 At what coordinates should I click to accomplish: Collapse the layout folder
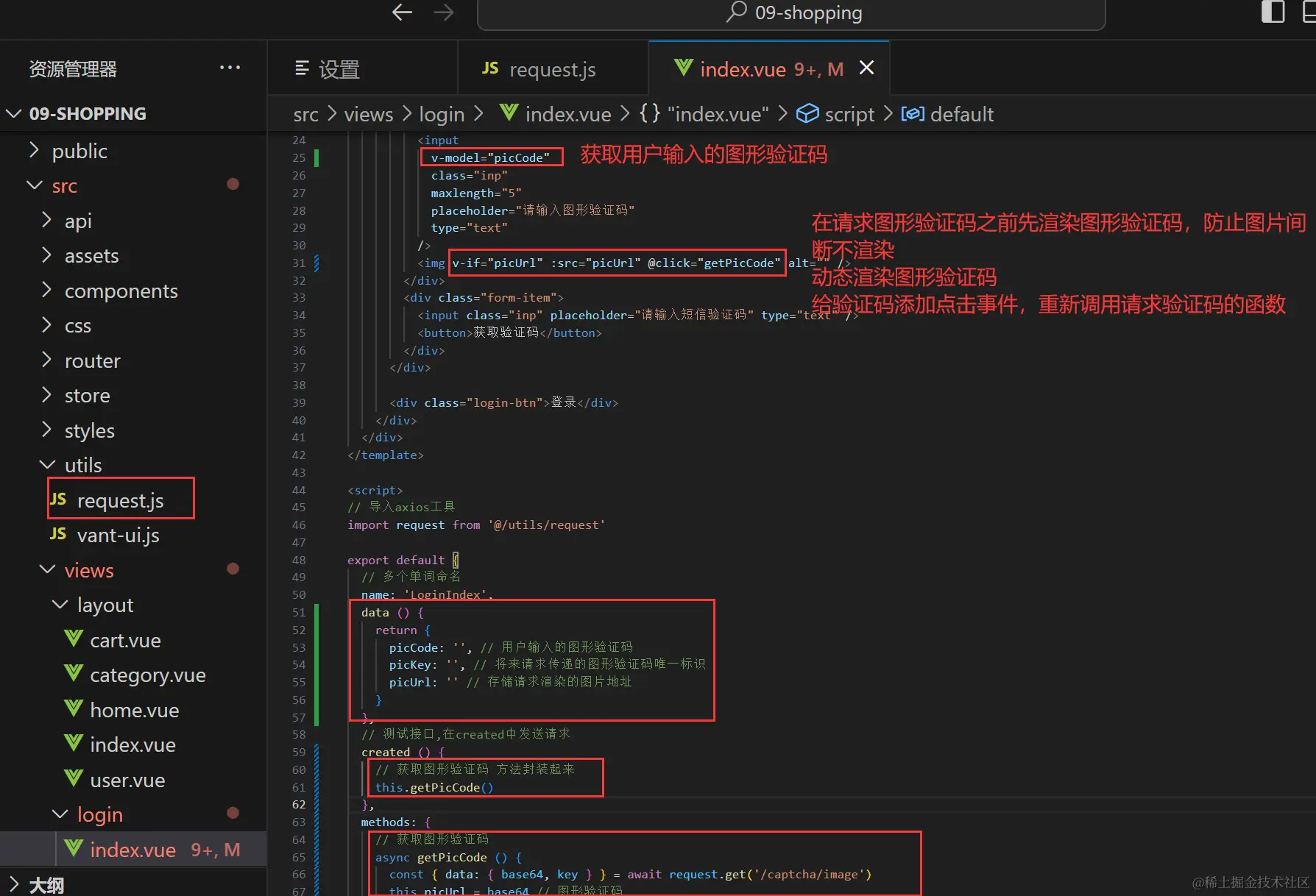click(x=133, y=605)
